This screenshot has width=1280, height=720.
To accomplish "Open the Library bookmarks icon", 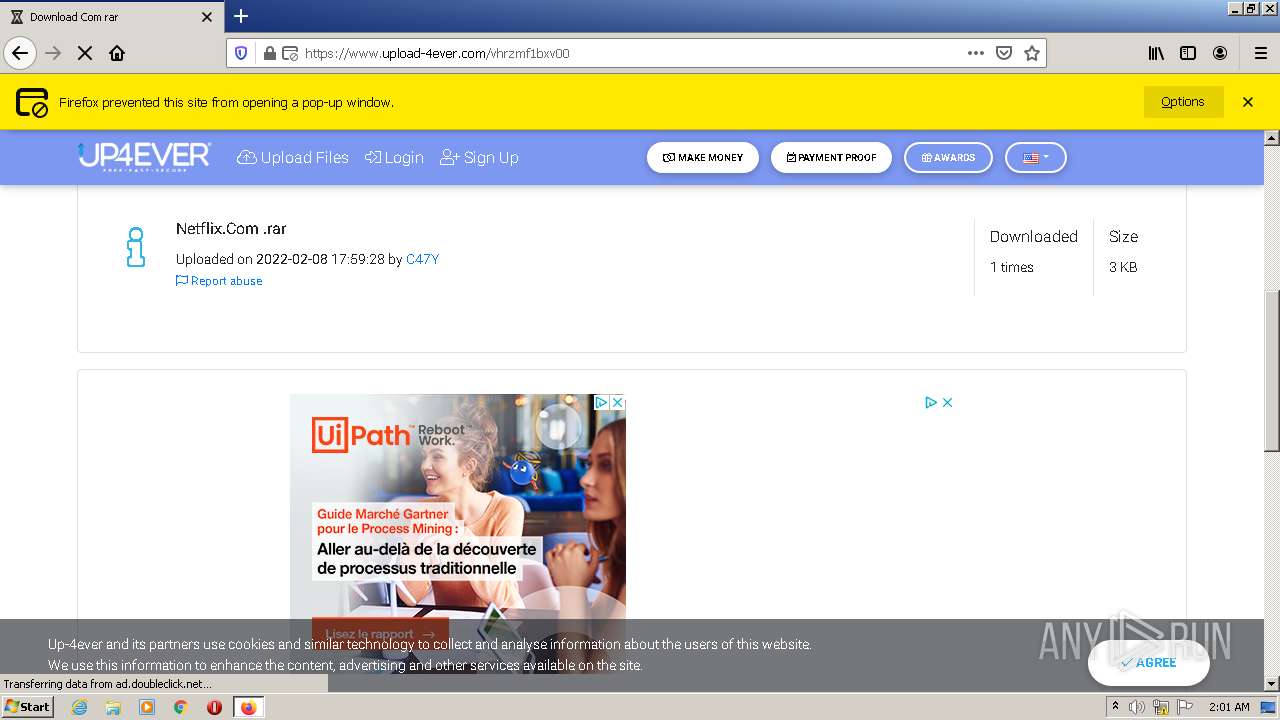I will point(1156,53).
